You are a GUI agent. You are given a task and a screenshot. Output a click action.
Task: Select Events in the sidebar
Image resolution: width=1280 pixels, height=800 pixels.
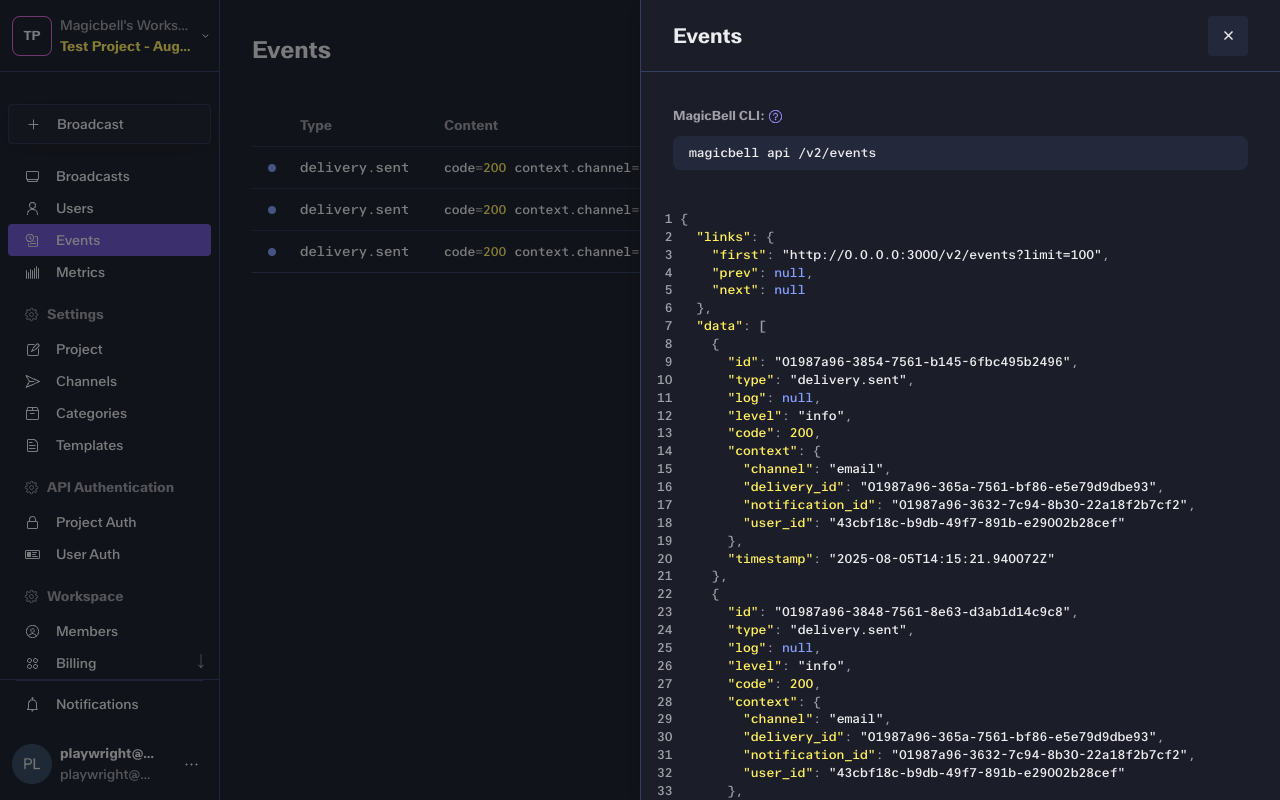click(x=110, y=240)
